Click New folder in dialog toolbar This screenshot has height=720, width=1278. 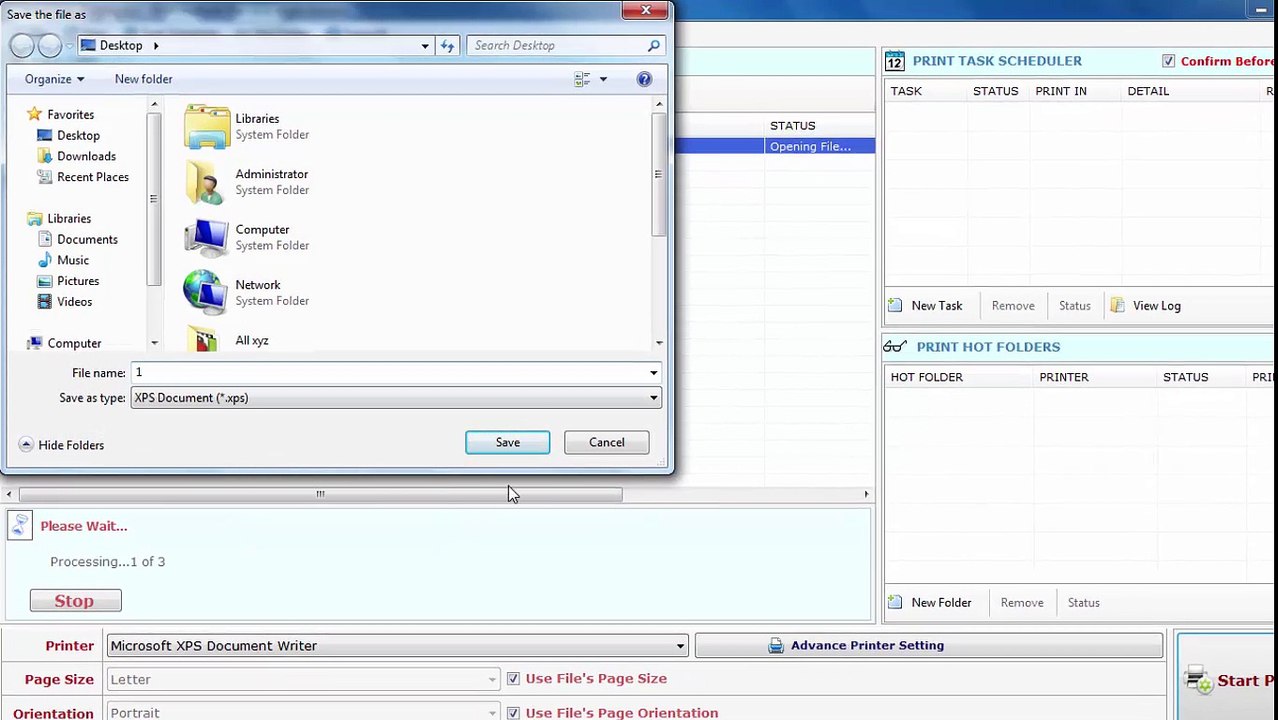pyautogui.click(x=143, y=79)
